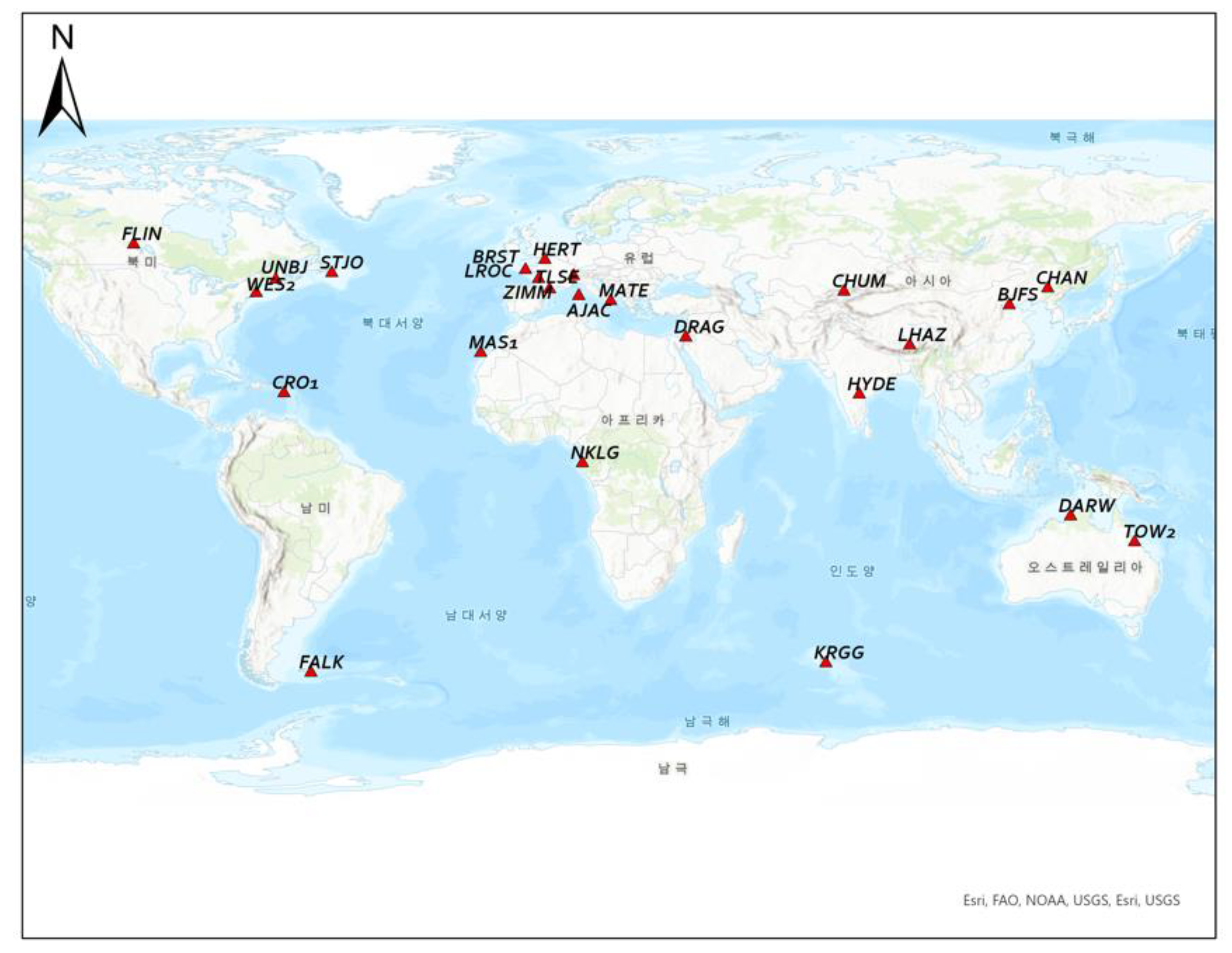
Task: Click the CHUM station triangle marker
Action: pos(843,291)
